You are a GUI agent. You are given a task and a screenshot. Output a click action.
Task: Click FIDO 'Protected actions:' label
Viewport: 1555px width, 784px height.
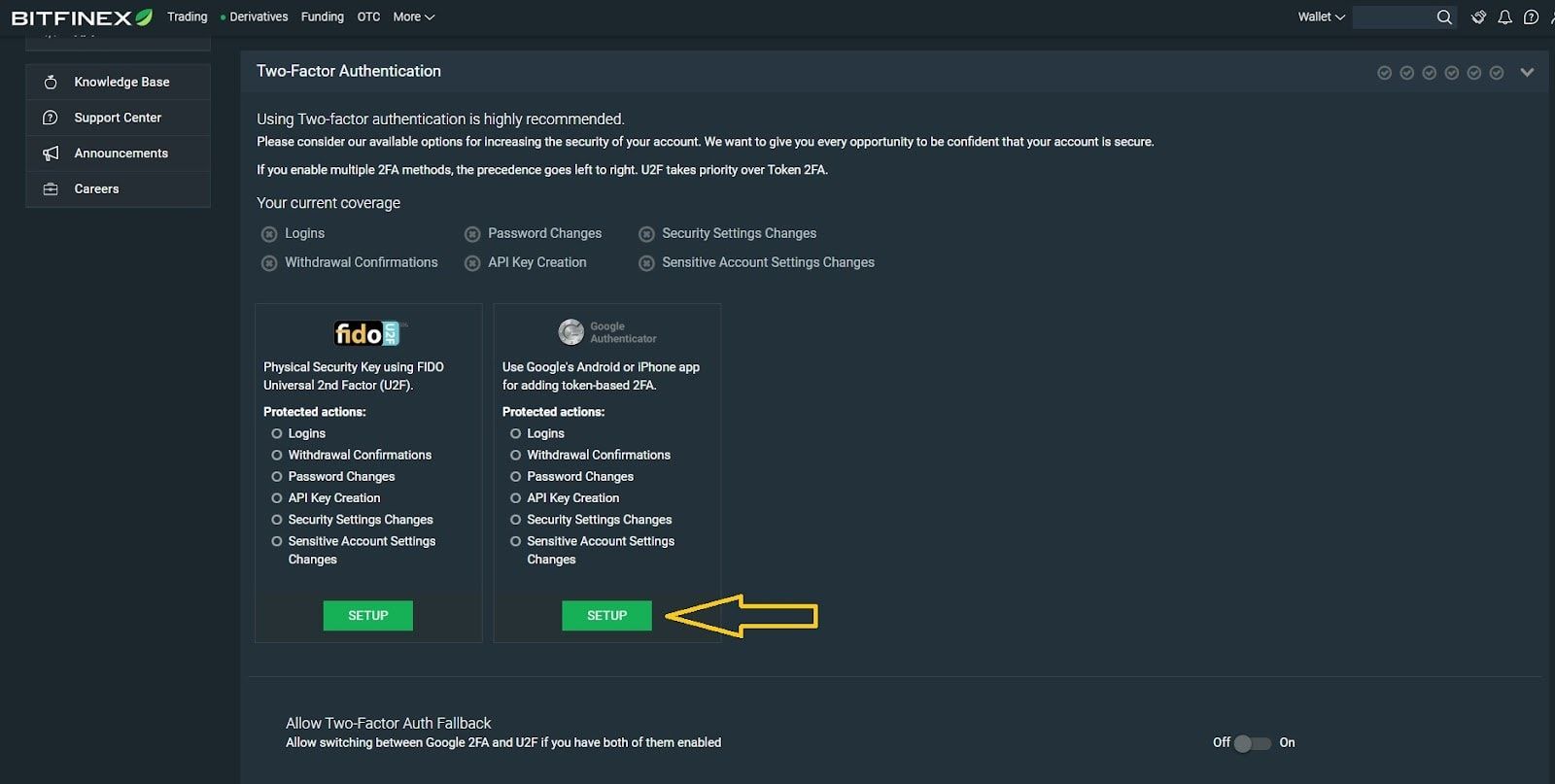coord(315,412)
